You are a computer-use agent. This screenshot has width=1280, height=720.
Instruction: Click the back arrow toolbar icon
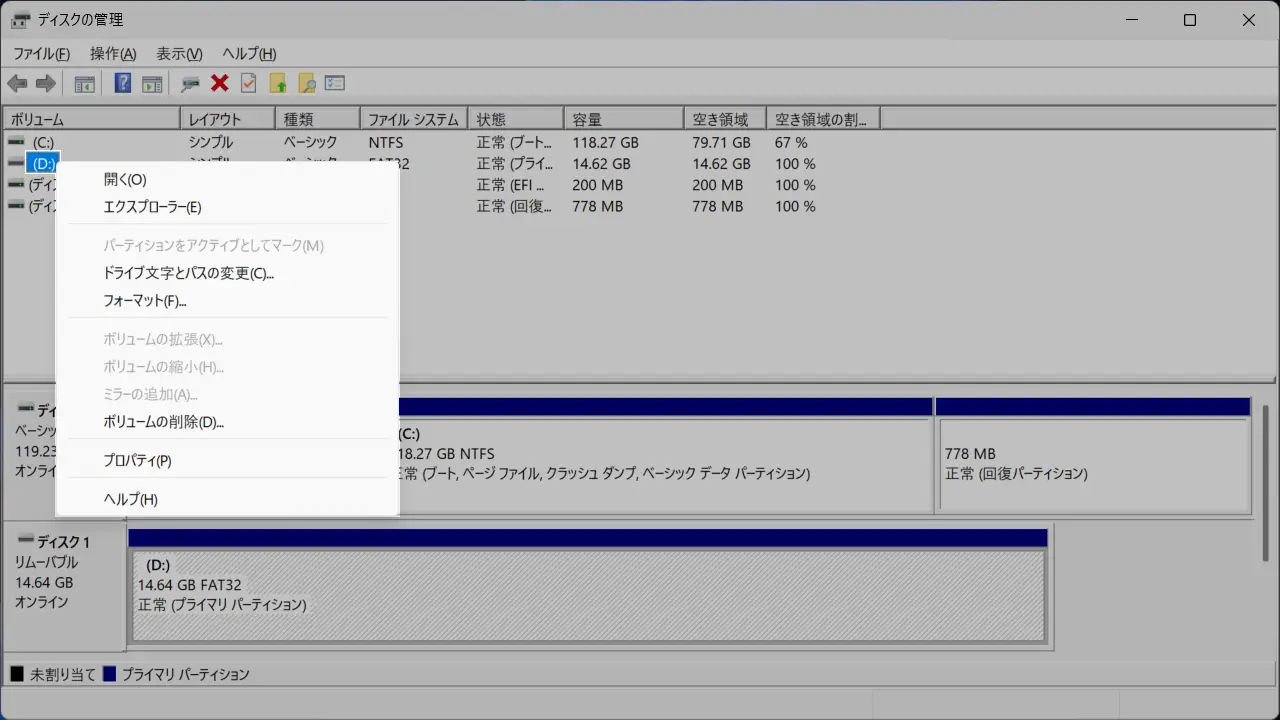click(17, 84)
